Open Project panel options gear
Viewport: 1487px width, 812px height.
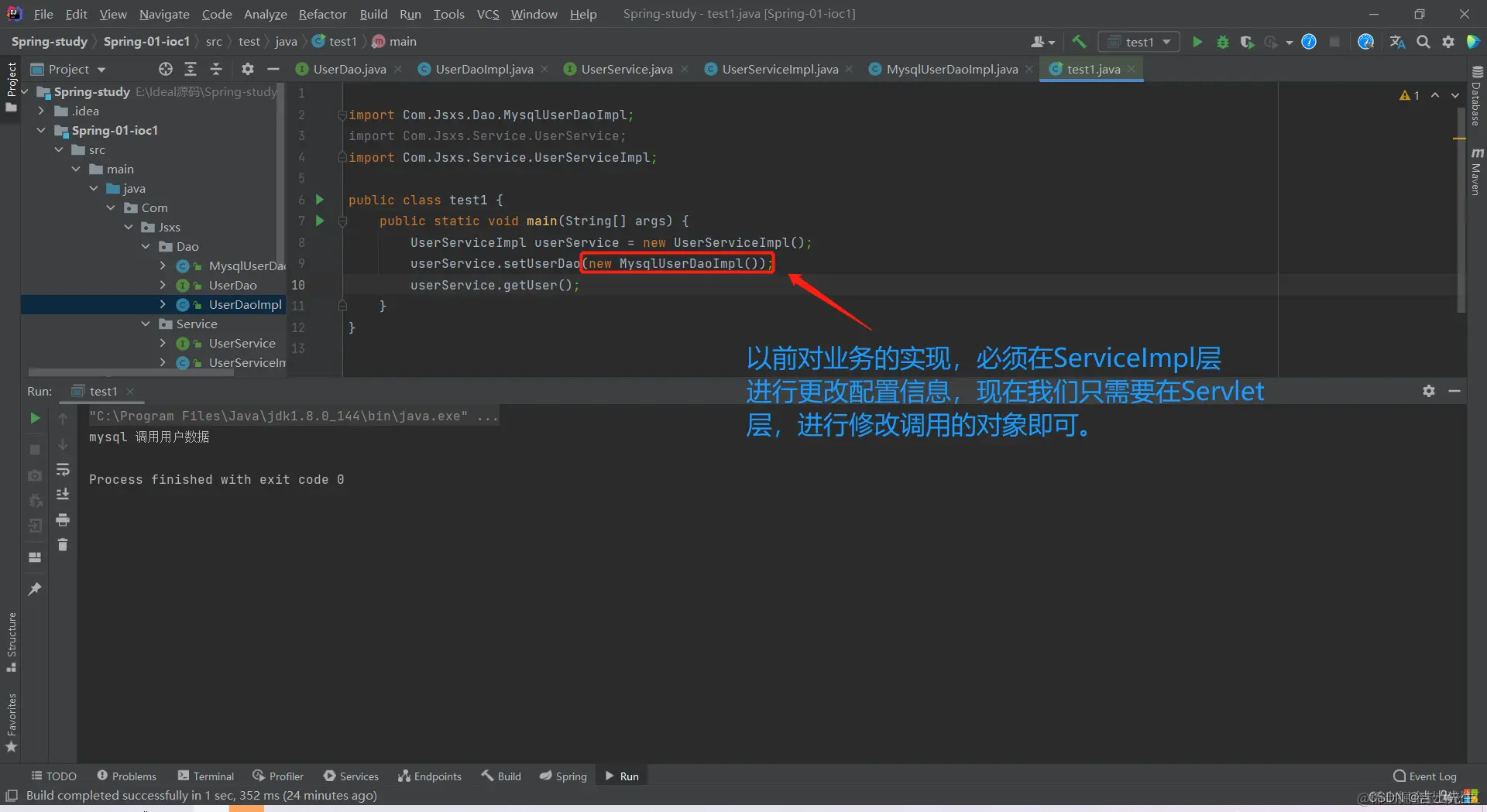[248, 69]
